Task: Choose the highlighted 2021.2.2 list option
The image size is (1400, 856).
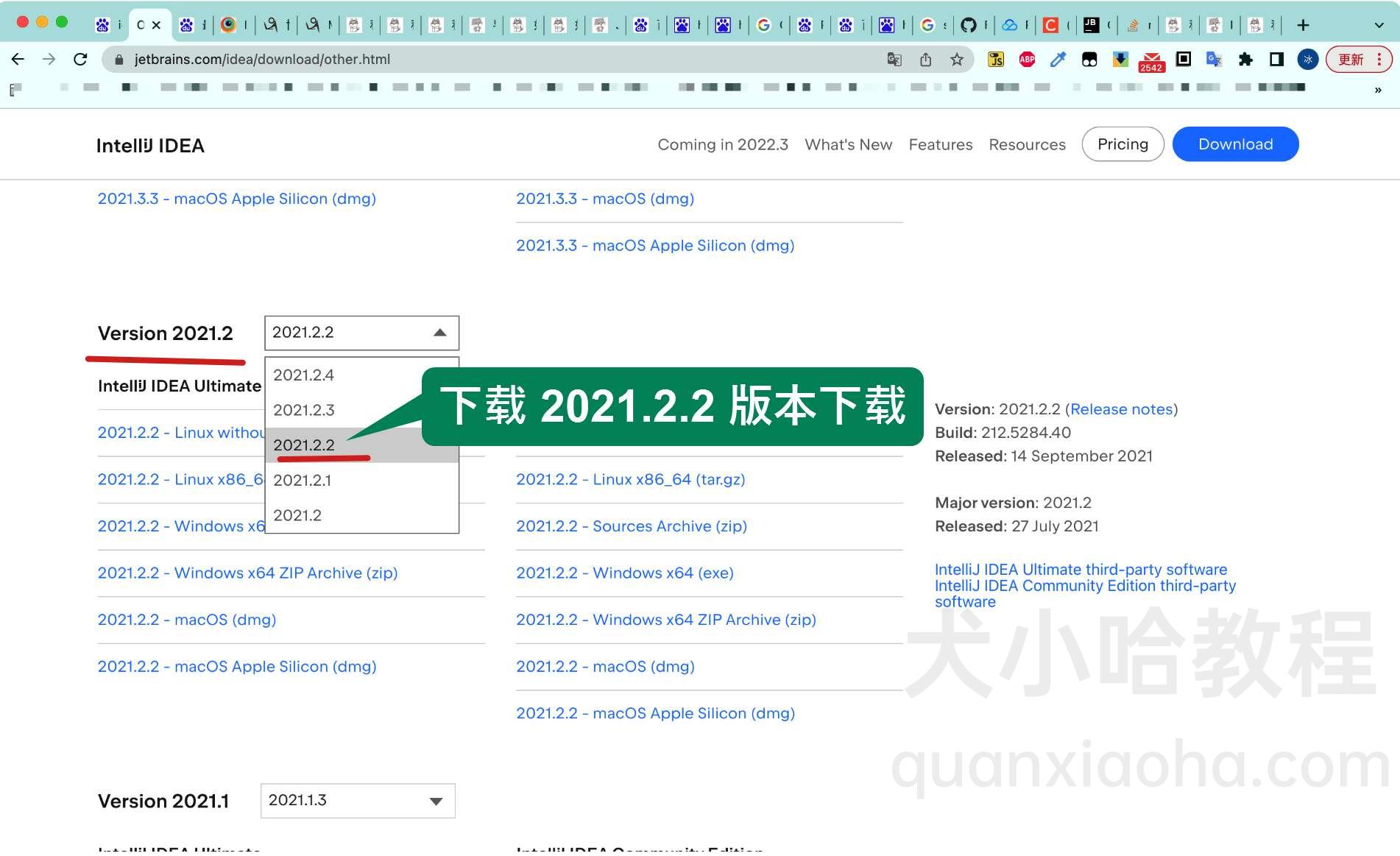Action: tap(361, 445)
